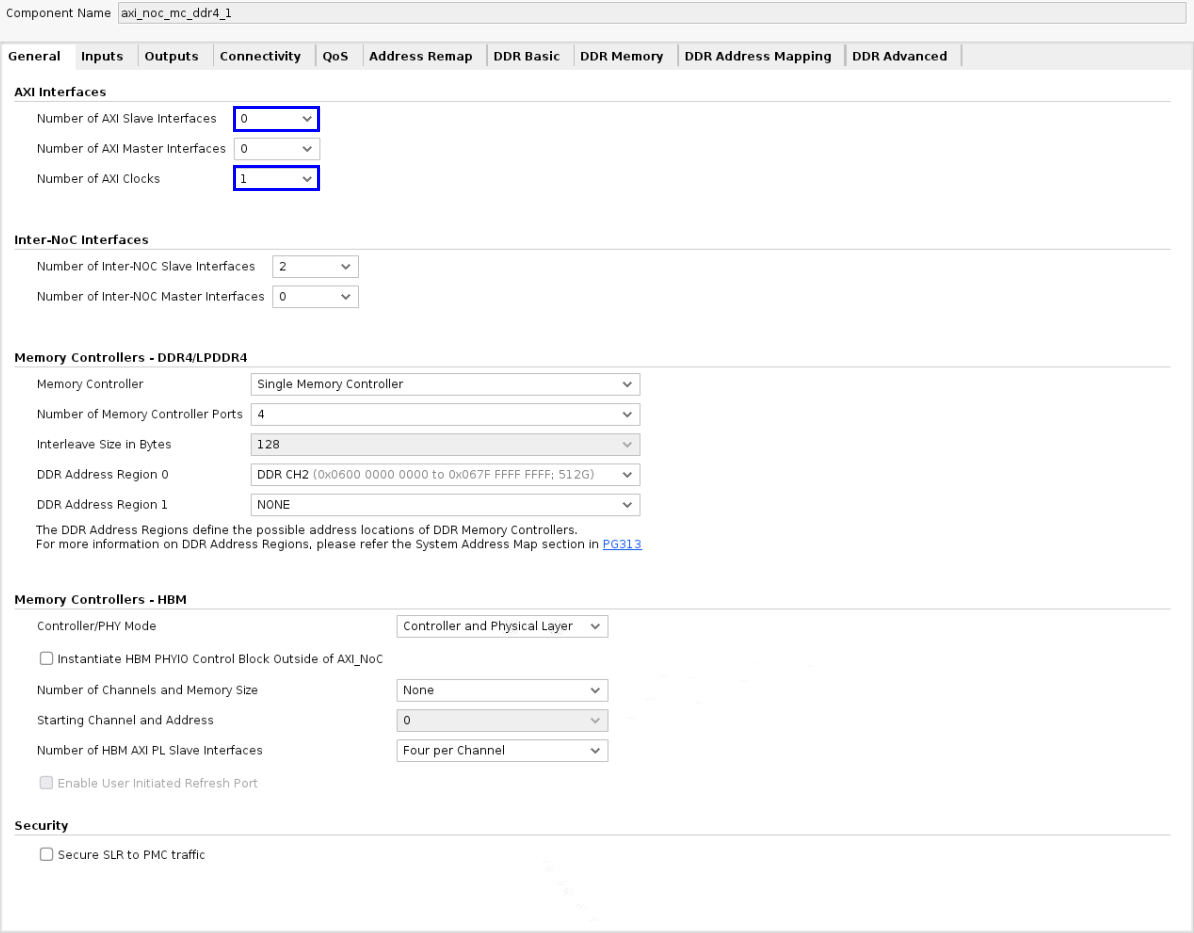This screenshot has width=1194, height=933.
Task: Expand the Number of AXI Clocks dropdown
Action: 277,179
